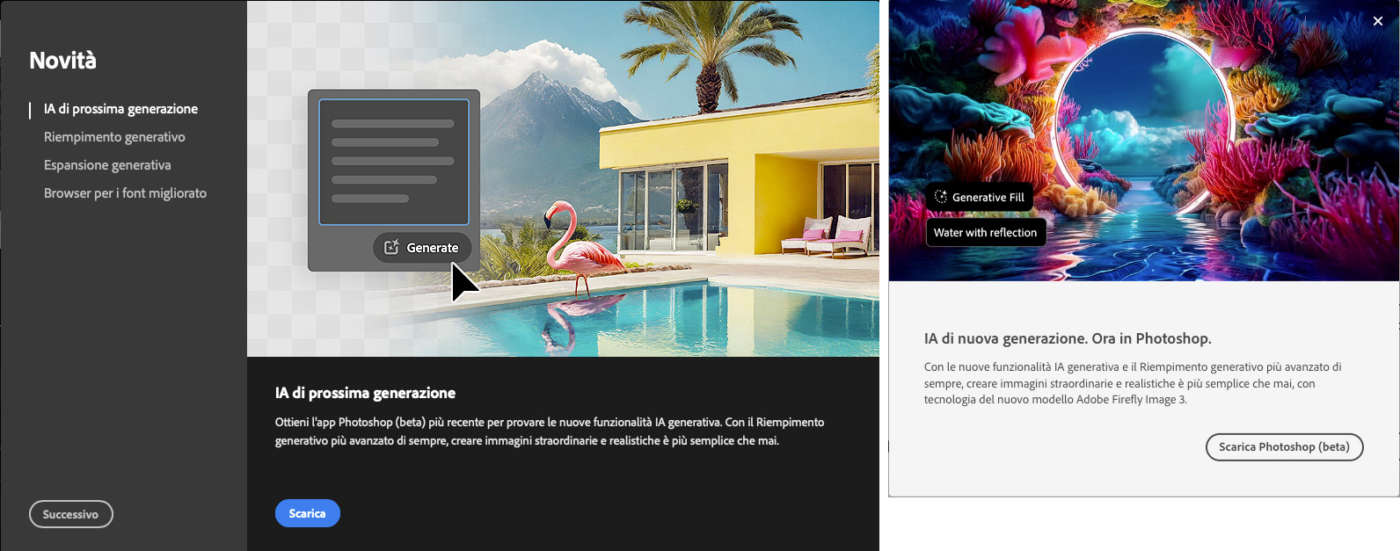Image resolution: width=1400 pixels, height=551 pixels.
Task: Select IA di prossima generazione in sidebar
Action: coord(120,109)
